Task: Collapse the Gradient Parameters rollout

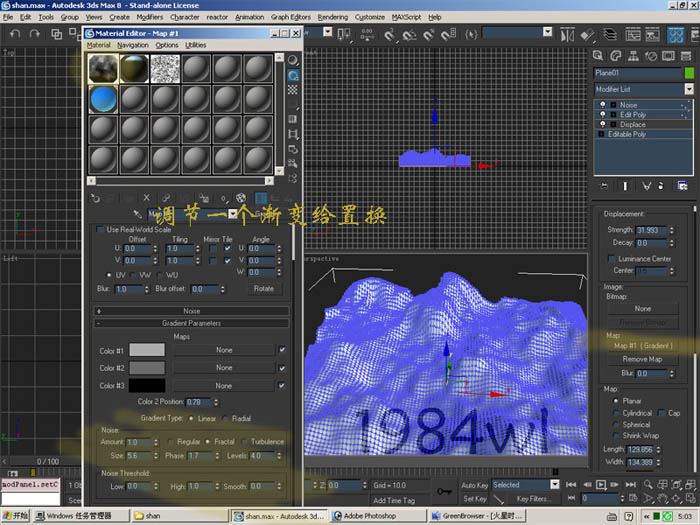Action: pyautogui.click(x=192, y=323)
